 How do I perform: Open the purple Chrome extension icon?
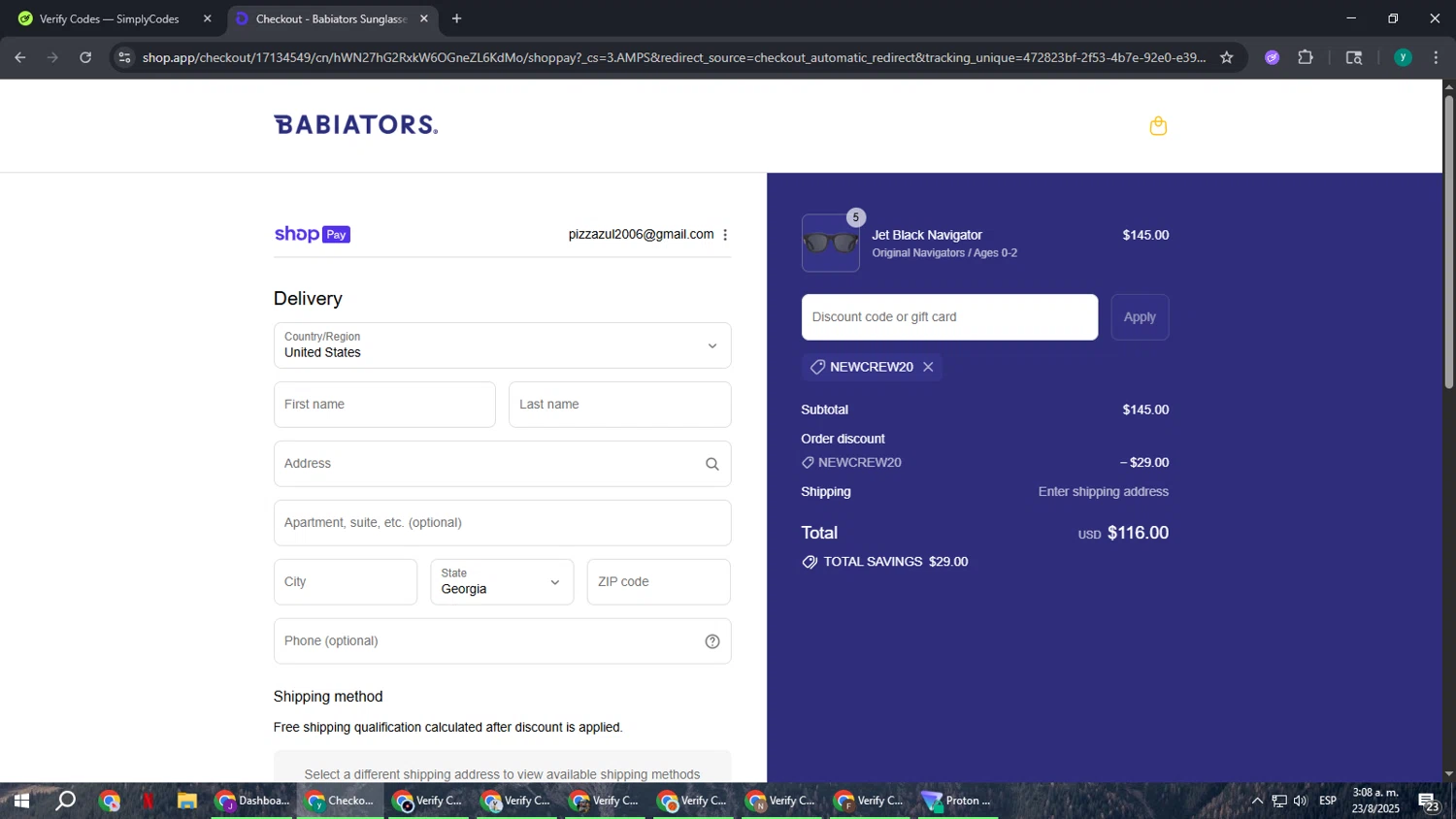coord(1272,57)
